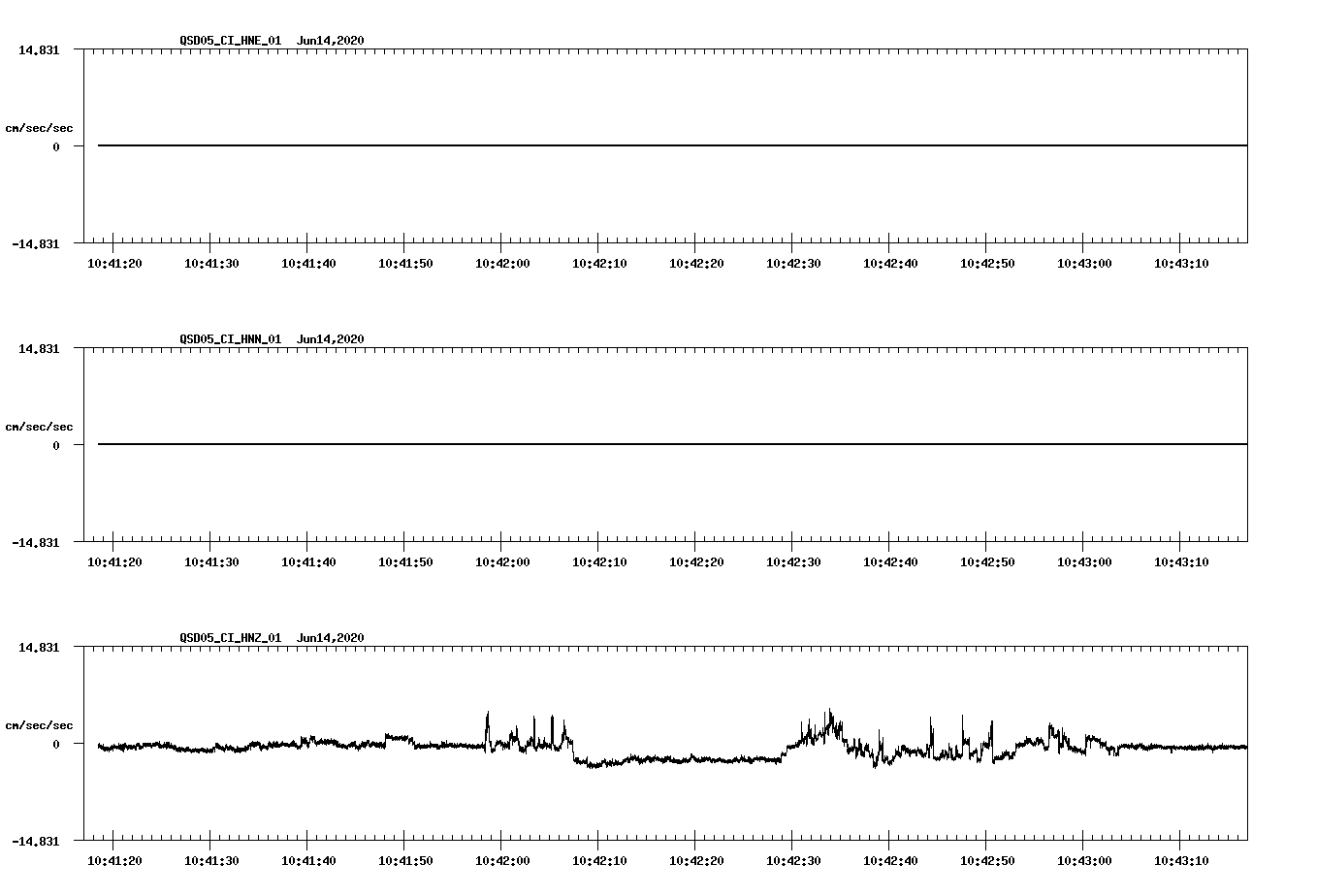
Task: Click the cm/sec/sec unit label on HNZ plot
Action: [39, 725]
